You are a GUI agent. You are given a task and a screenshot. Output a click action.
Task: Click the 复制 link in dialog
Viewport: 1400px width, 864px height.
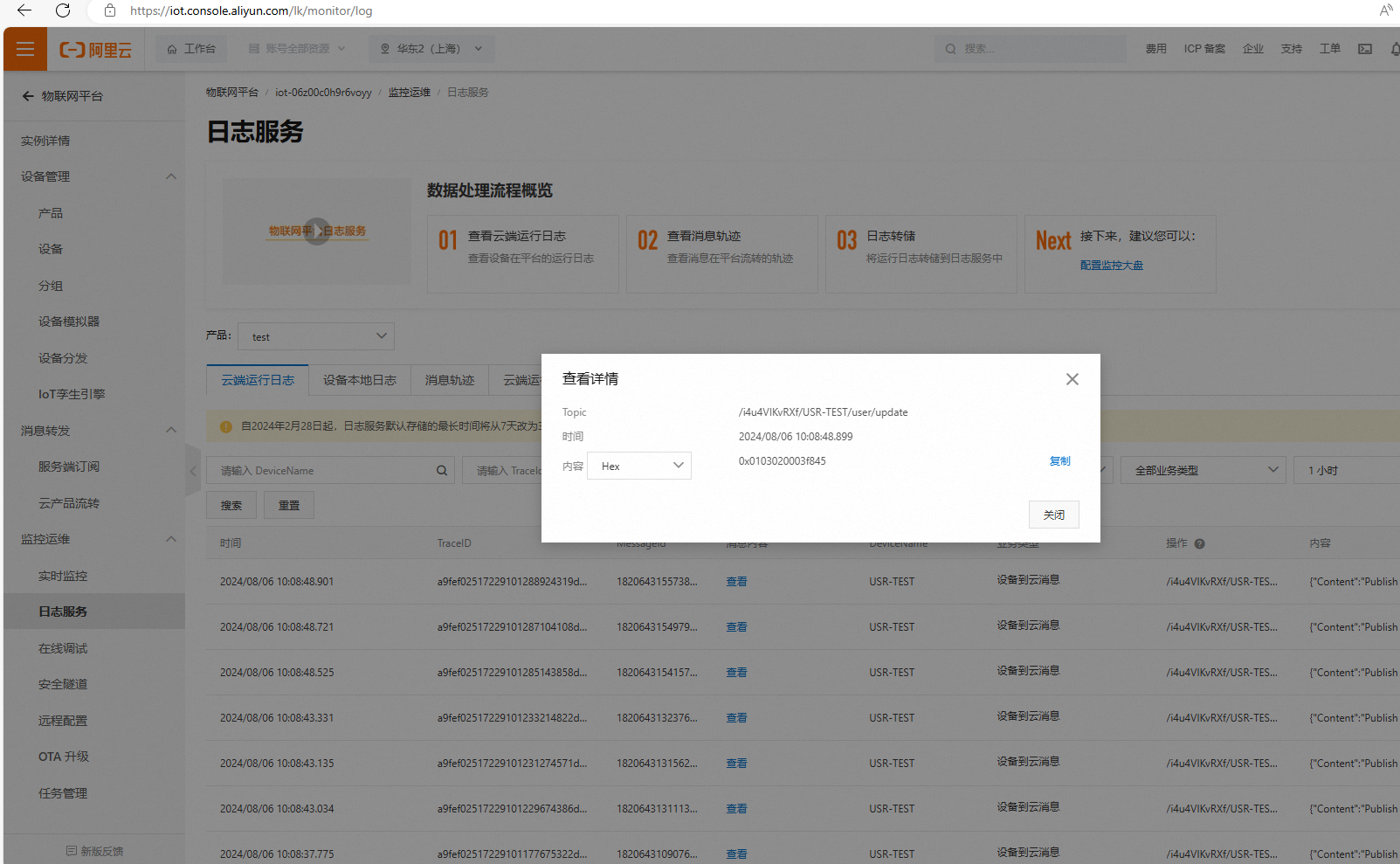(1059, 461)
